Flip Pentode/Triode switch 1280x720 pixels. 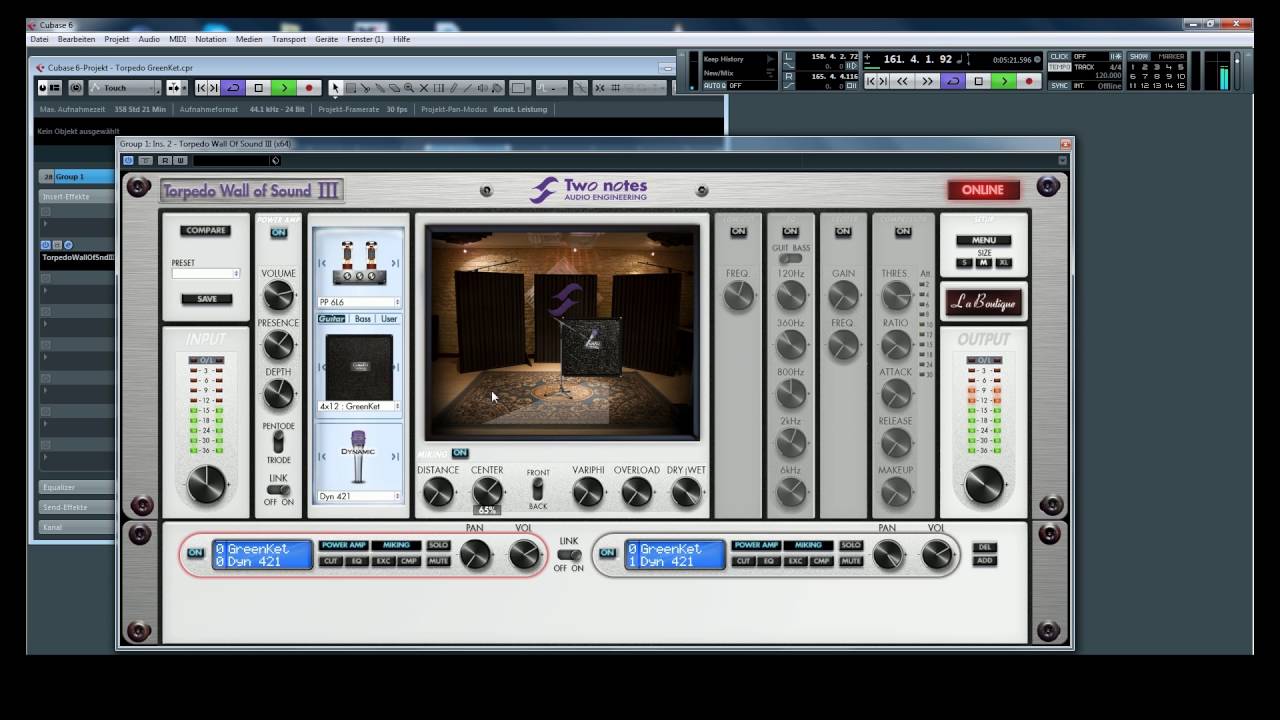[278, 440]
